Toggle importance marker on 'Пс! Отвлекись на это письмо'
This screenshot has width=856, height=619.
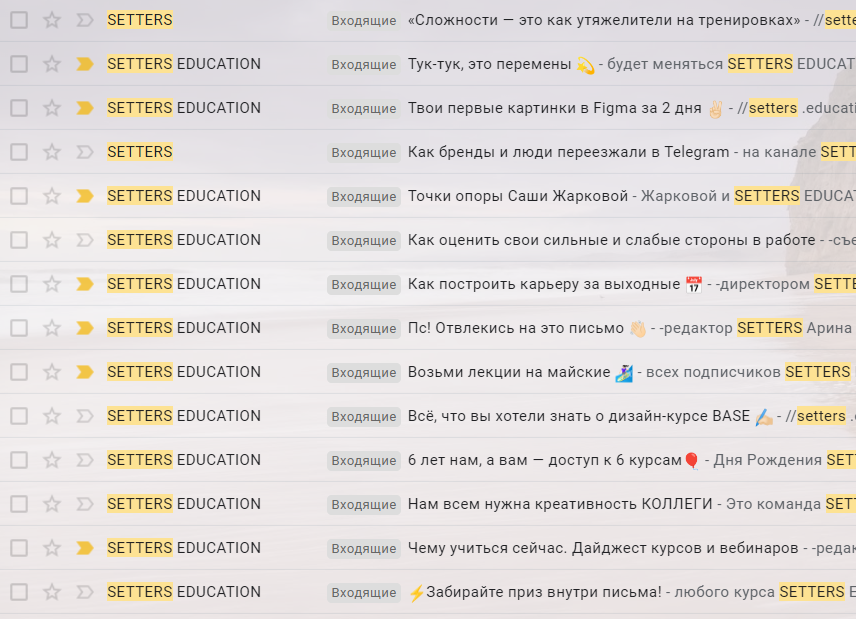(85, 328)
